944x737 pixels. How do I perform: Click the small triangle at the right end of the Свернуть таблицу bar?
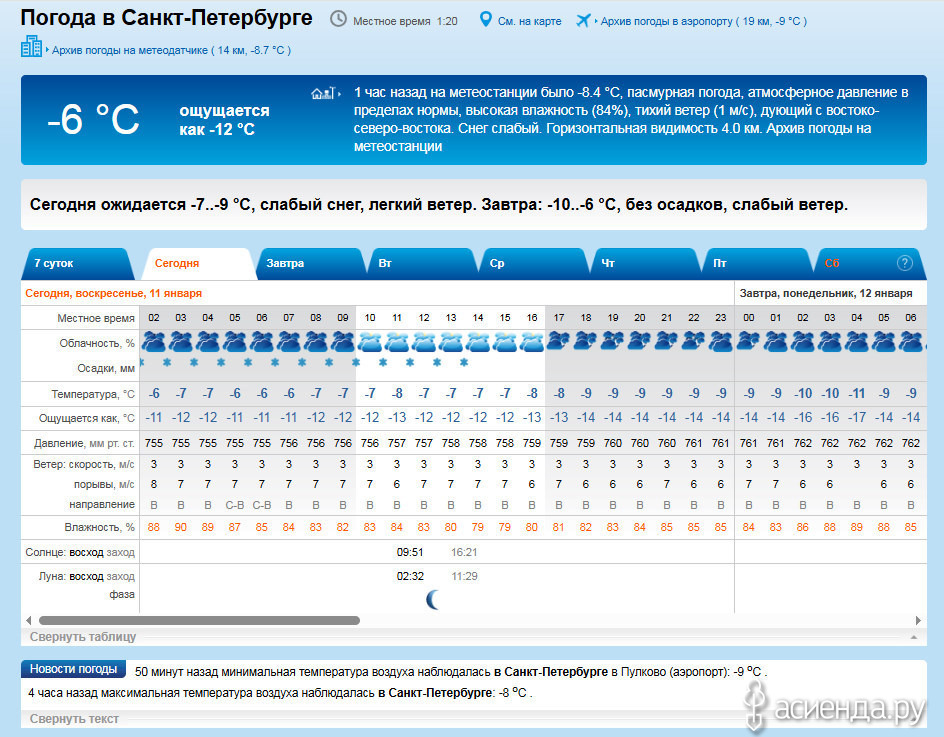[x=912, y=637]
